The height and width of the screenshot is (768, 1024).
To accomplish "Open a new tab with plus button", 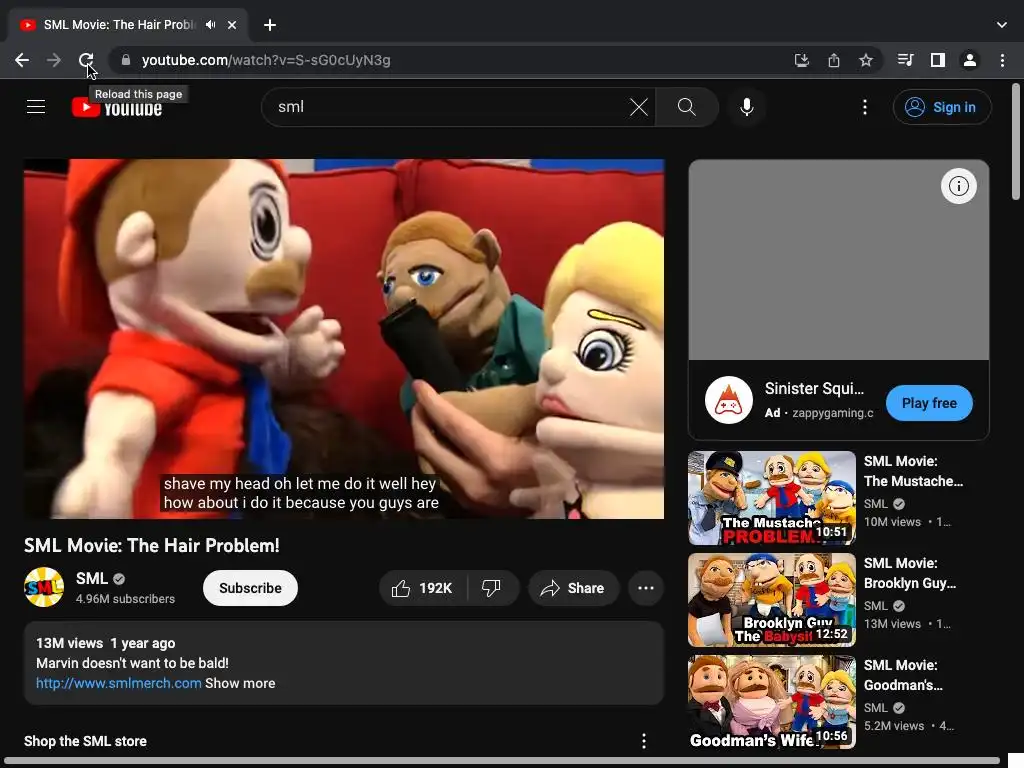I will 270,25.
